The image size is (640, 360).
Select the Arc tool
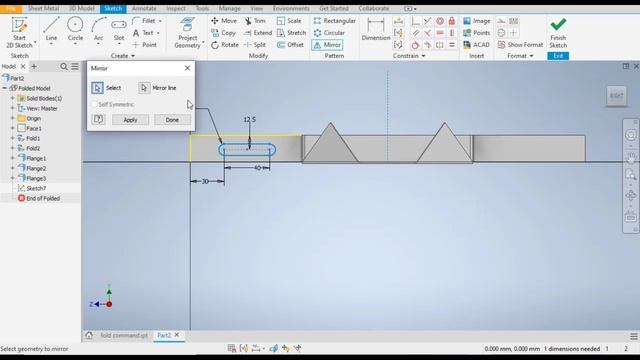(x=98, y=30)
